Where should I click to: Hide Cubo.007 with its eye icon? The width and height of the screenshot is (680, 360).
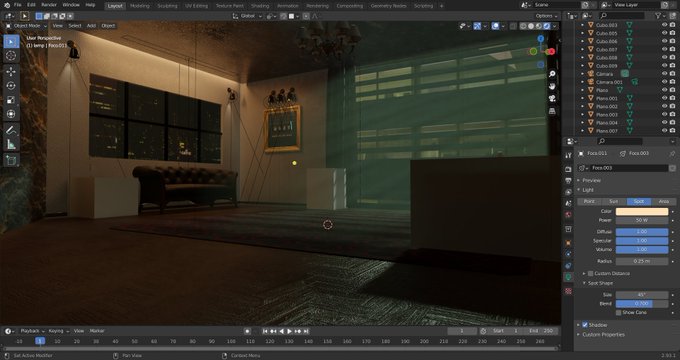(664, 49)
